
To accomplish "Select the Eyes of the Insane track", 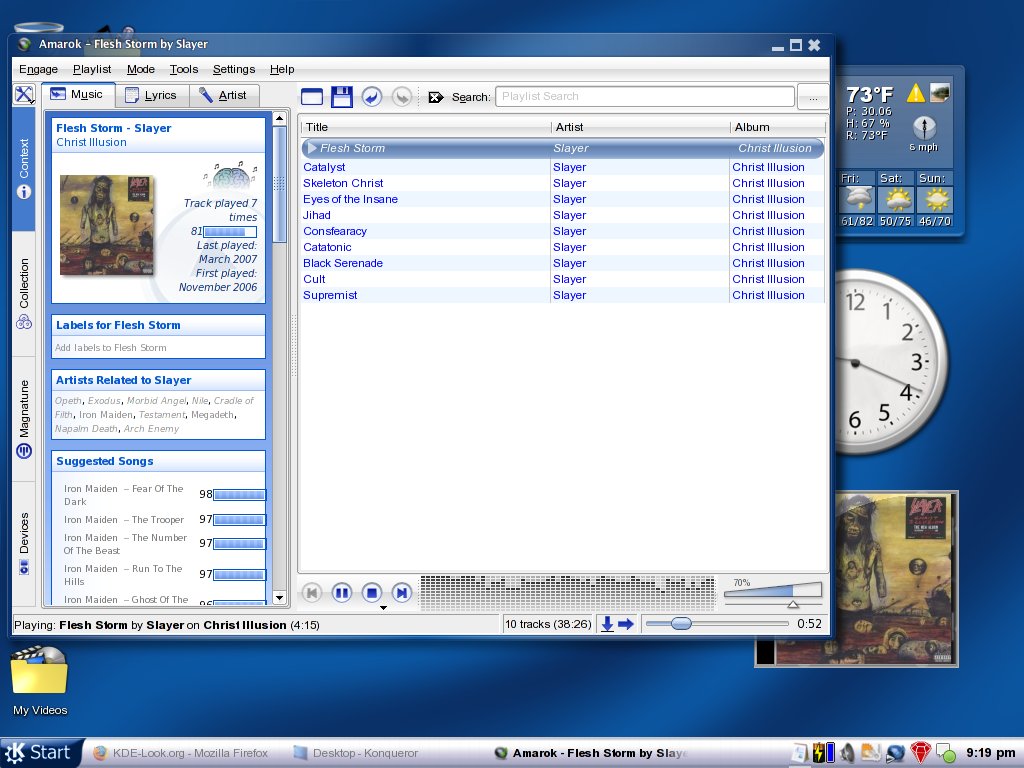I will [562, 199].
